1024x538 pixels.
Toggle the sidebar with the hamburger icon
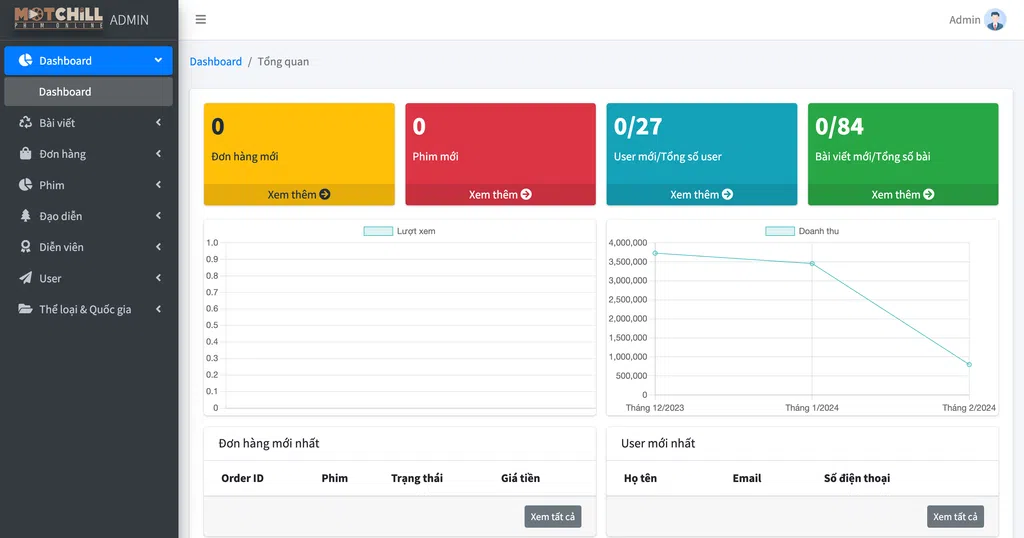pyautogui.click(x=200, y=20)
